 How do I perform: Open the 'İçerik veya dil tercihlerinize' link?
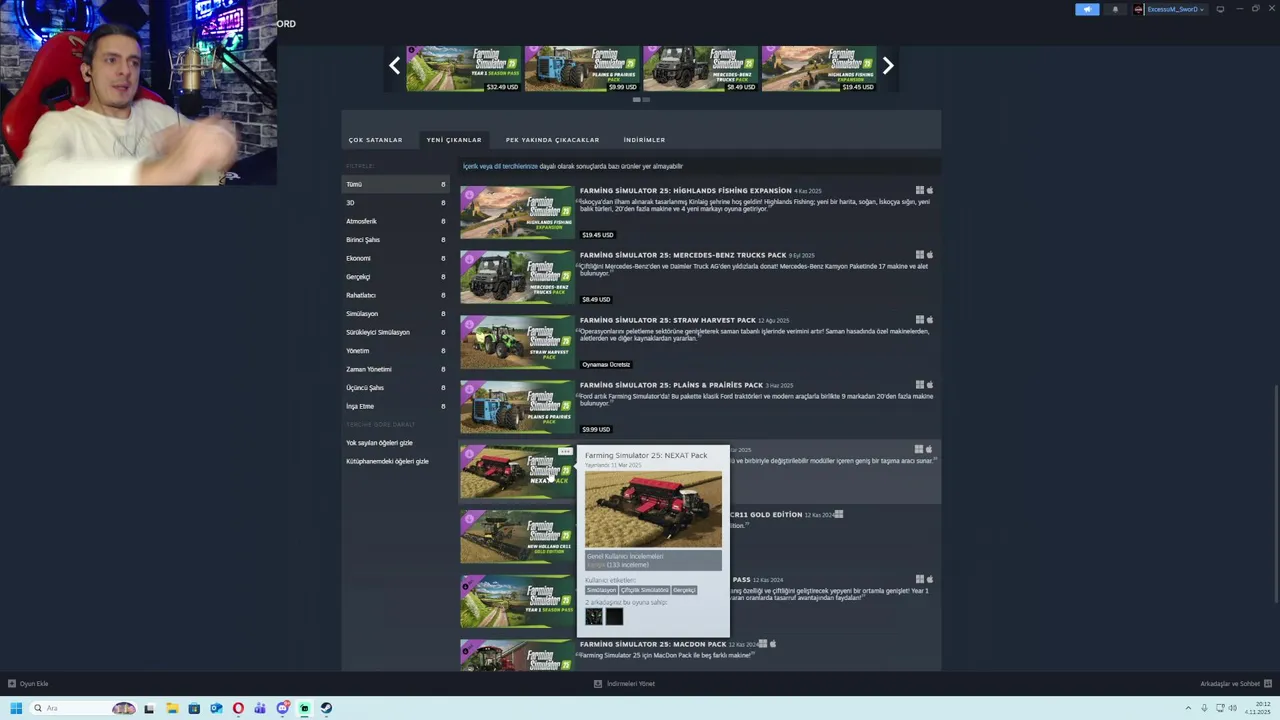(x=500, y=166)
